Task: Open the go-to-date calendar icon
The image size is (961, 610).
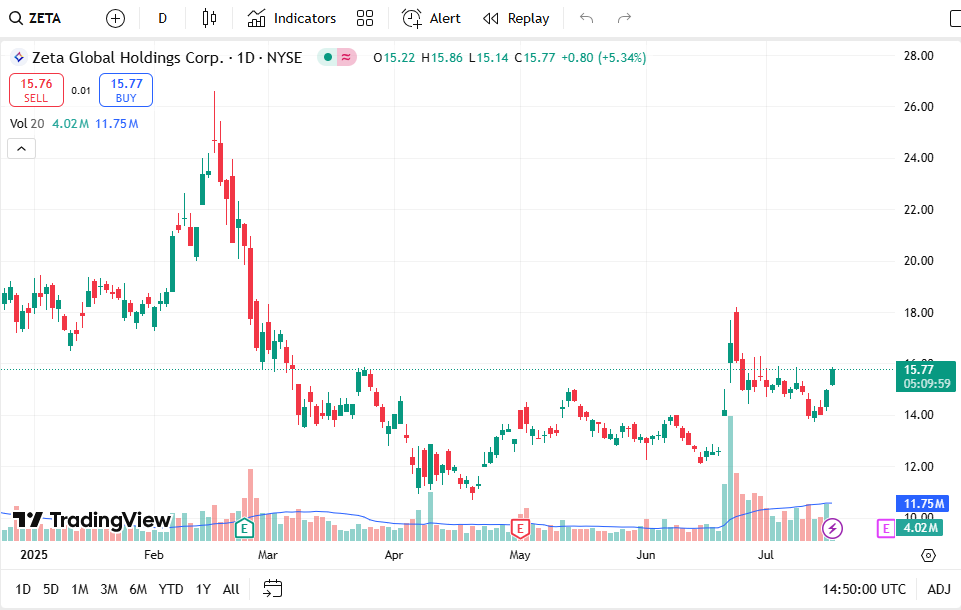Action: coord(273,589)
